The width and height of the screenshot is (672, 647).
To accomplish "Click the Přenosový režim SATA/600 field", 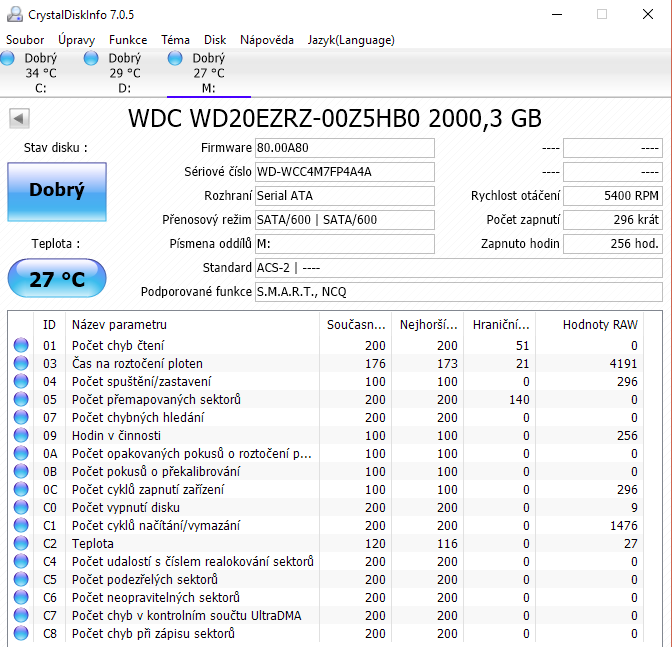I will [345, 220].
